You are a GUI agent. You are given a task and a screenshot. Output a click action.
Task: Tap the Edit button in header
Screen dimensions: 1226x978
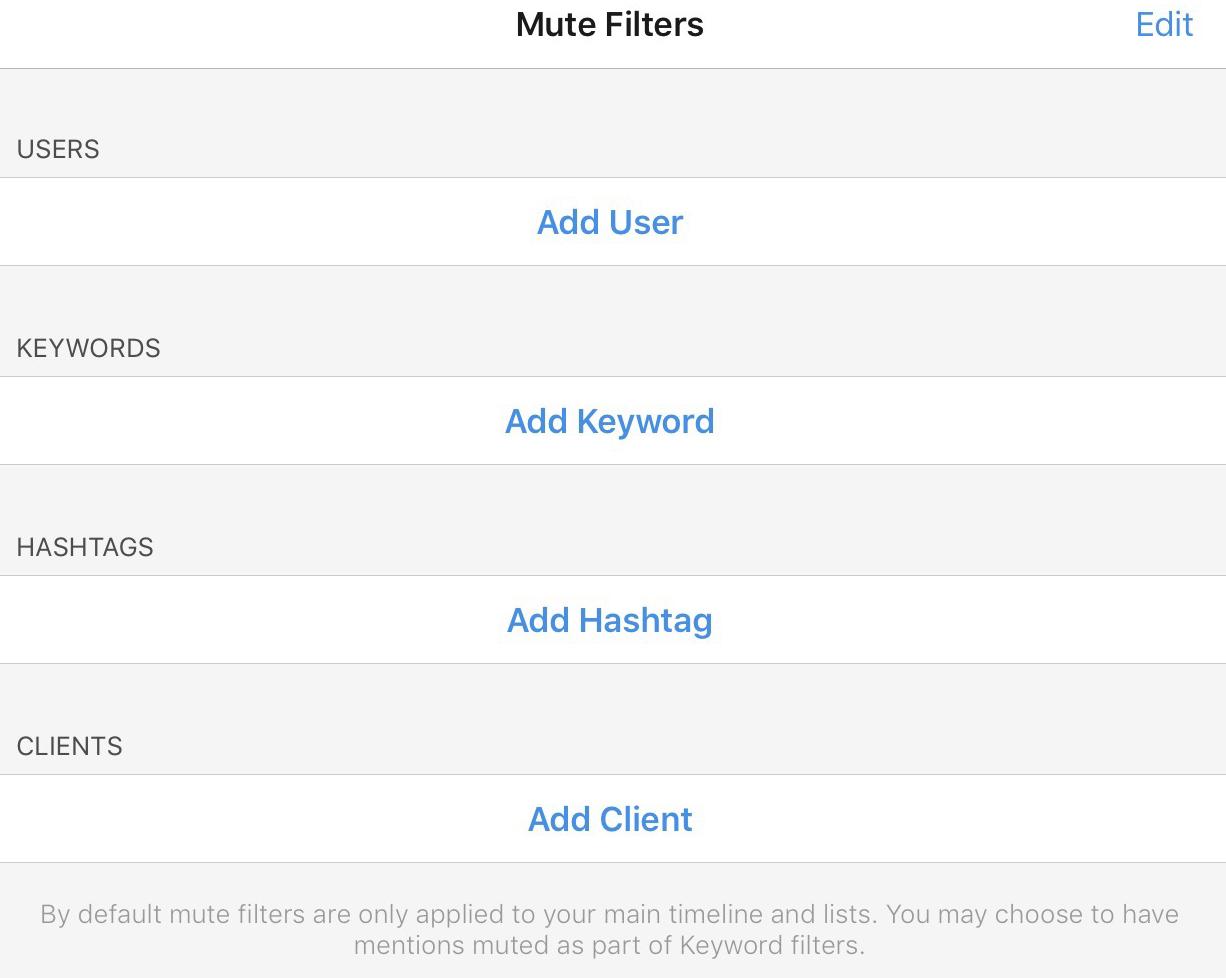(x=1164, y=24)
